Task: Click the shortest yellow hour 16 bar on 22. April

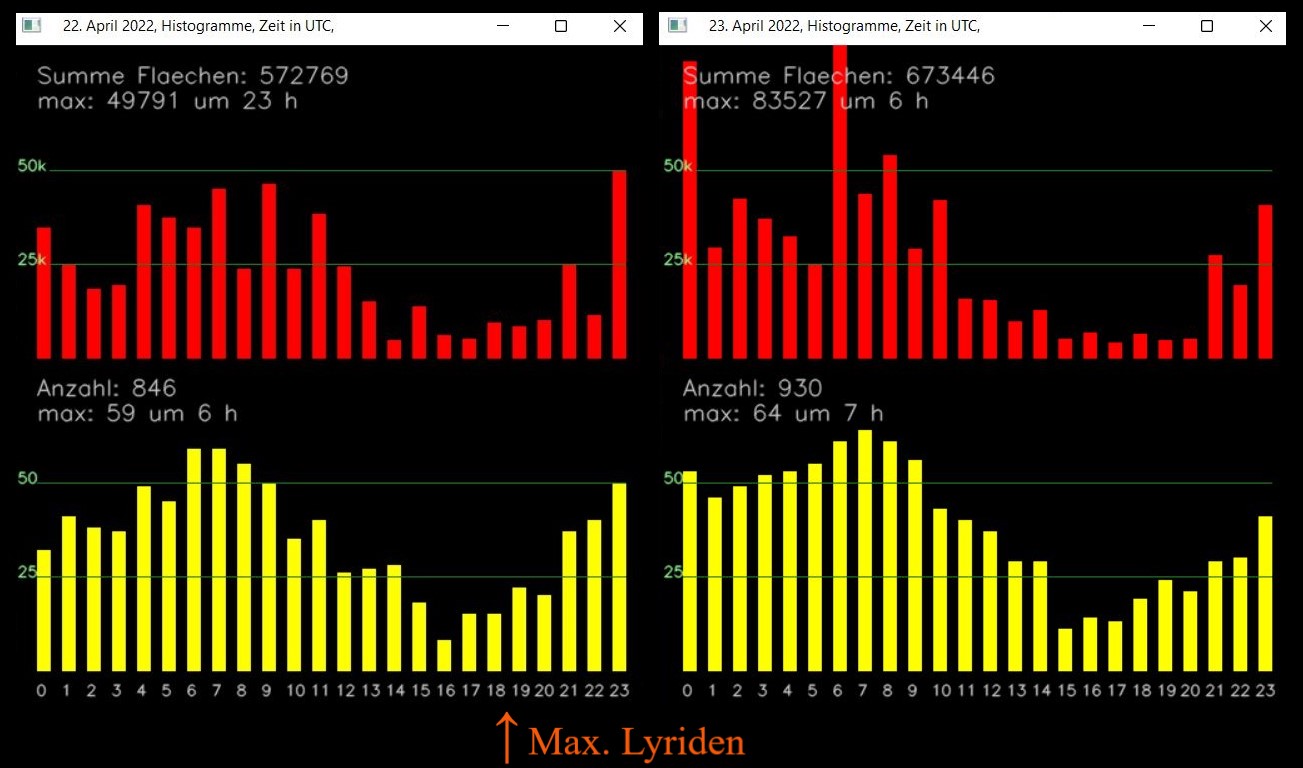Action: click(444, 655)
